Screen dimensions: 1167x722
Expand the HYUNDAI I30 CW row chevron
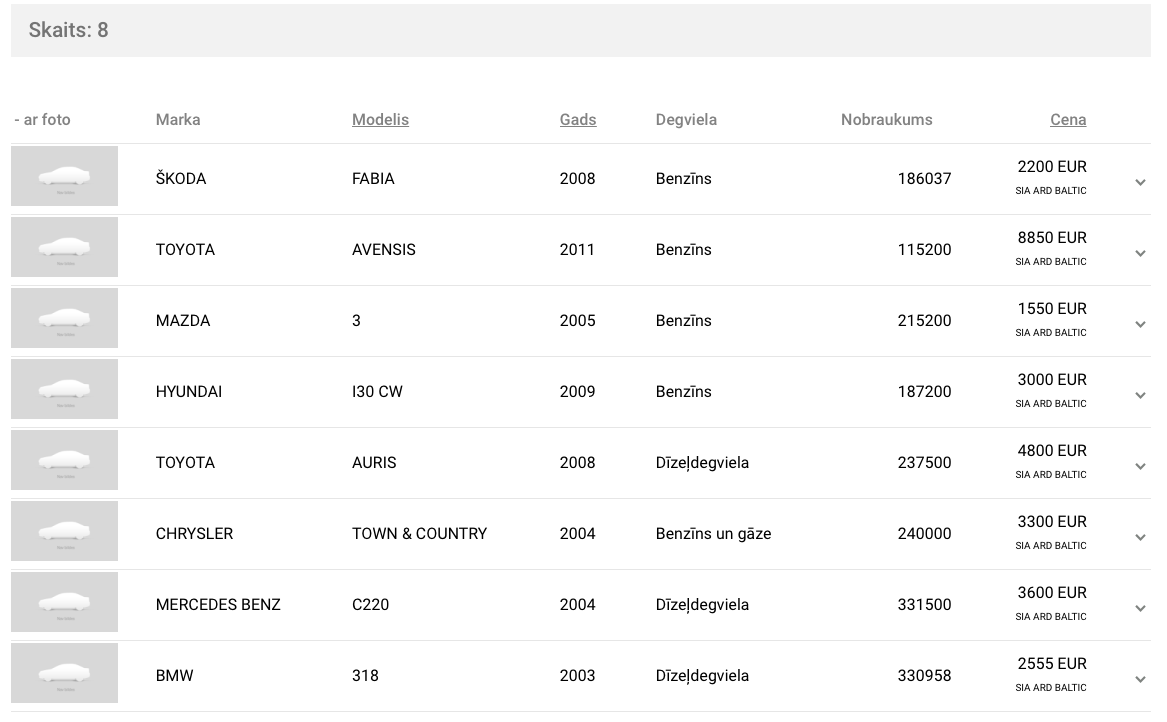click(1140, 395)
